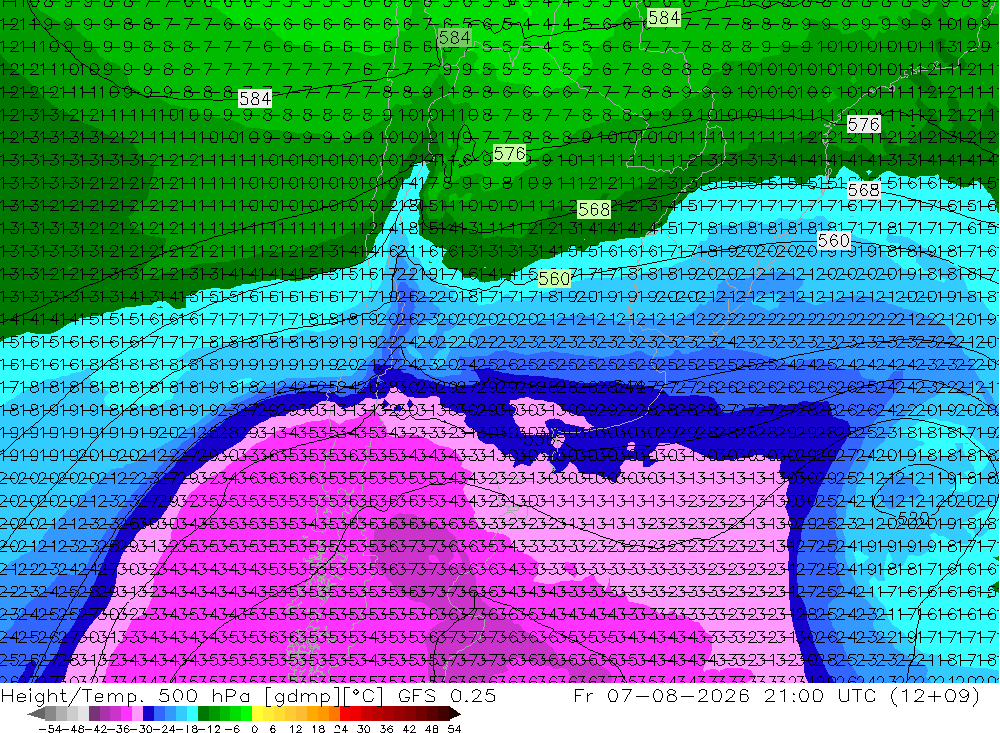Click the 520 contour label over light blue
Viewport: 1000px width, 733px height.
click(913, 517)
